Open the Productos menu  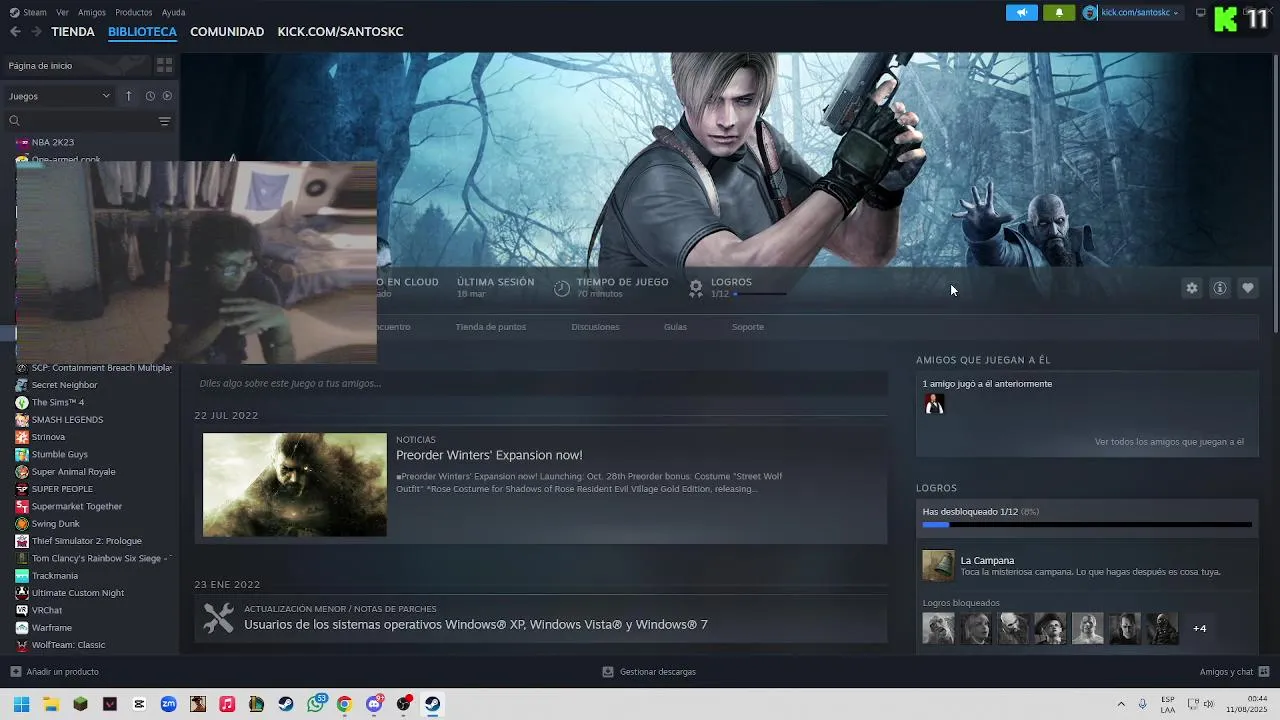point(134,13)
